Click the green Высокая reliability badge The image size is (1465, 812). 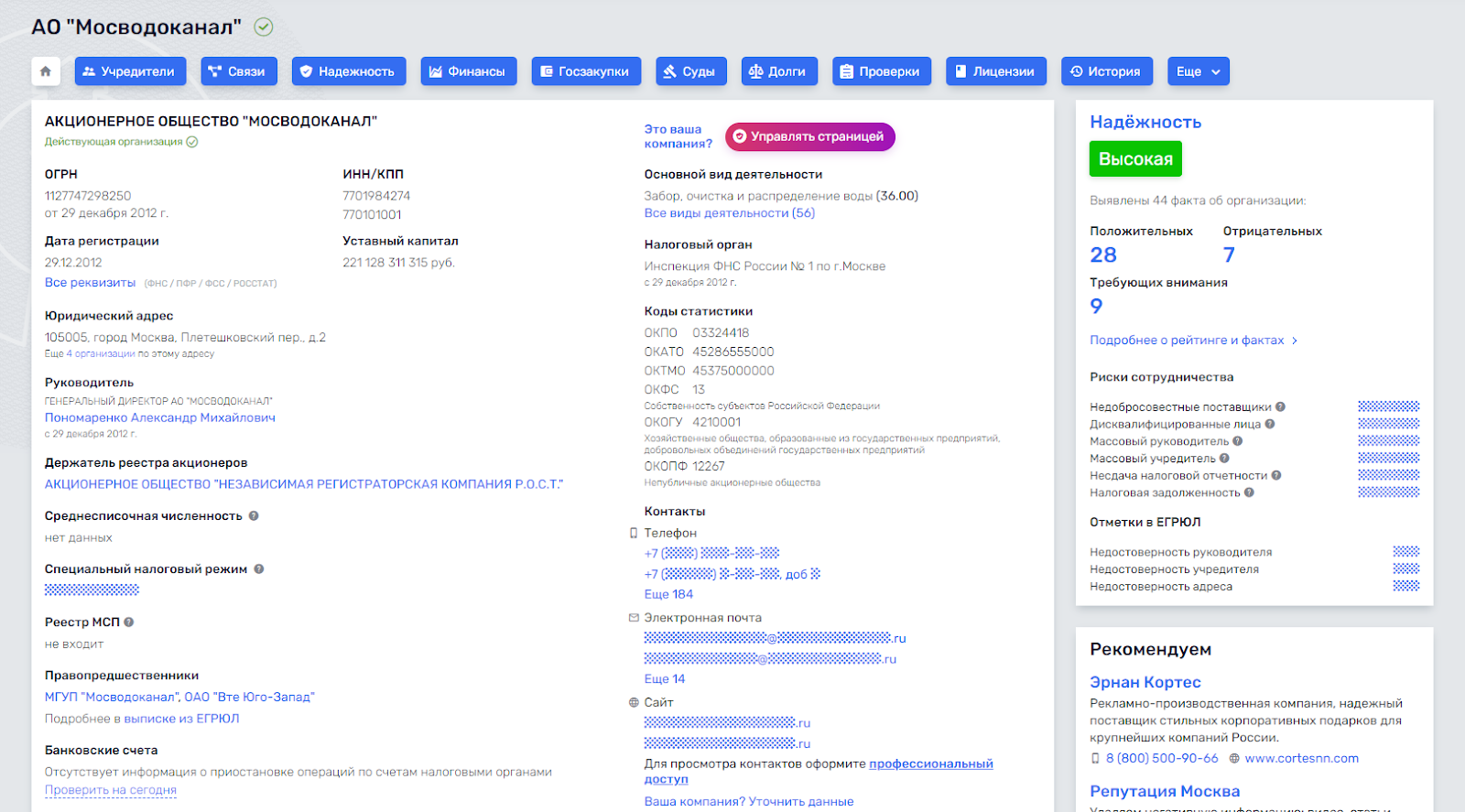point(1135,159)
